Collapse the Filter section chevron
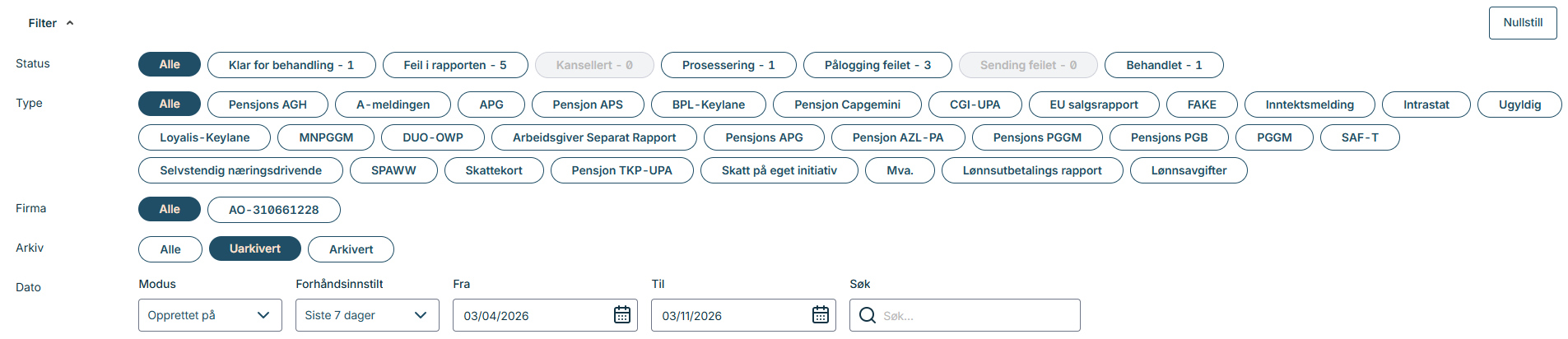Viewport: 1568px width, 339px height. pos(70,23)
